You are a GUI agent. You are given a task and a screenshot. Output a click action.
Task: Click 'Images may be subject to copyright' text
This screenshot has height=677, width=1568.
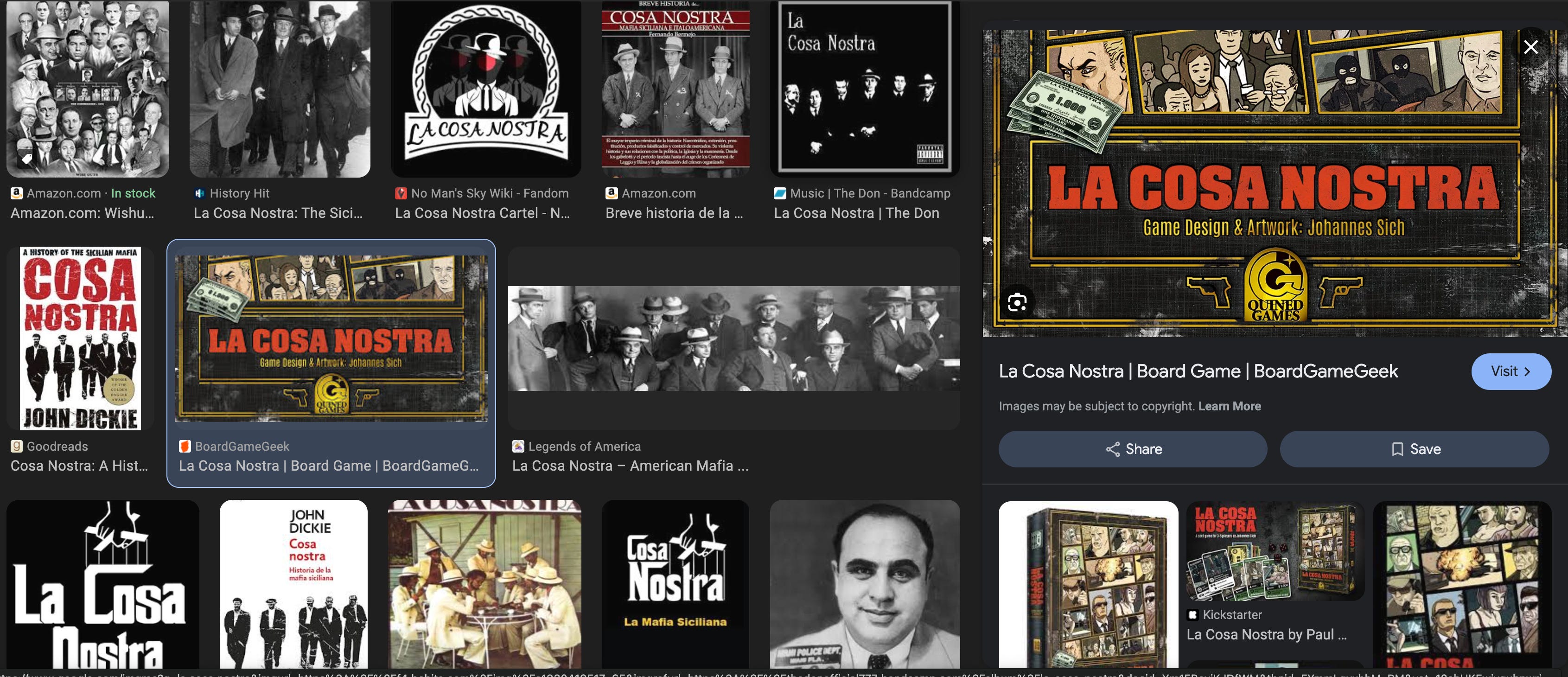1097,406
